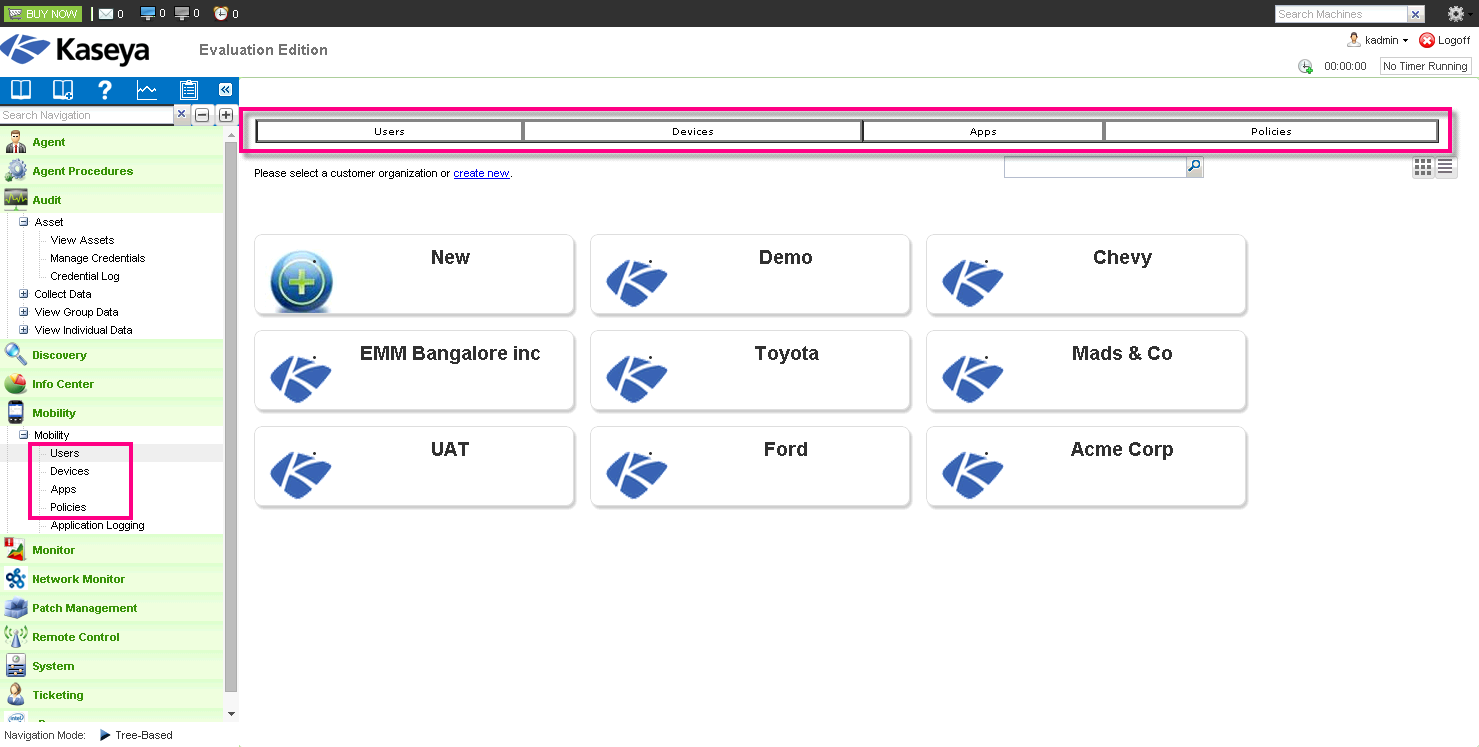Click the alarm clock icon in top bar

pyautogui.click(x=220, y=13)
